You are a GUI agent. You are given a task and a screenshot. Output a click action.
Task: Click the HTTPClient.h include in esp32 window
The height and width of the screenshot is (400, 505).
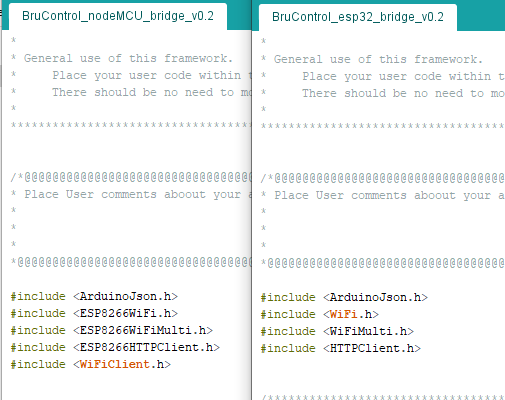pos(341,348)
